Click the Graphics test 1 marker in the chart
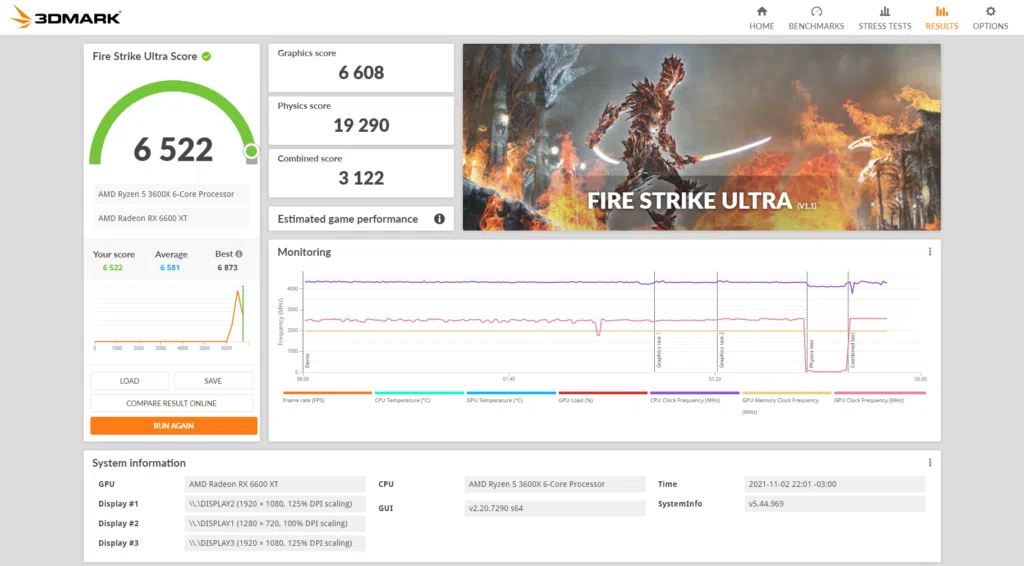The image size is (1024, 566). point(658,350)
